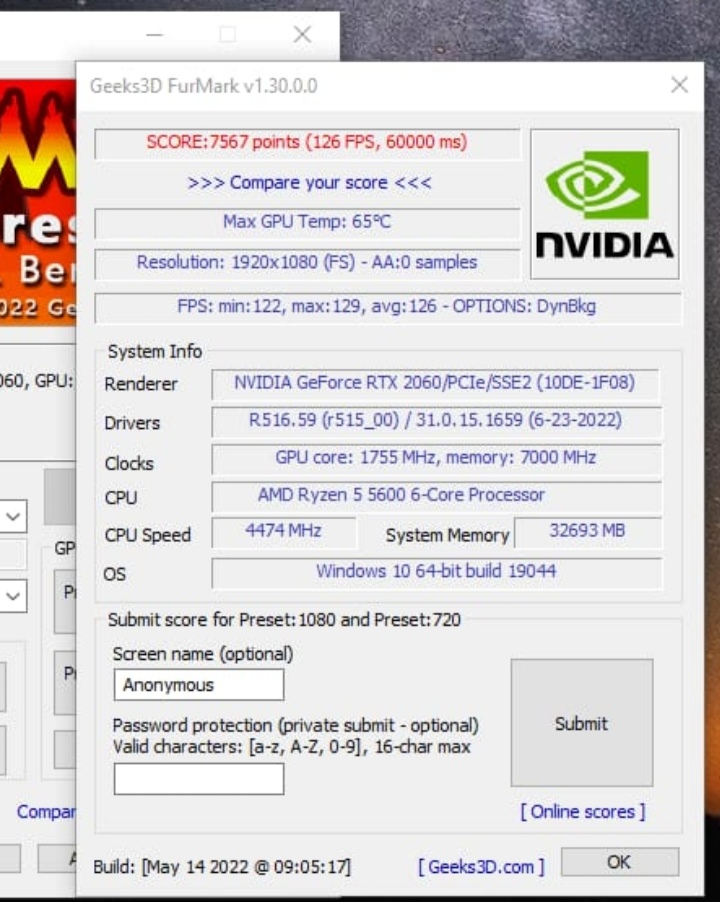
Task: Click the CPU AMD Ryzen 5 5600 field
Action: [x=436, y=496]
